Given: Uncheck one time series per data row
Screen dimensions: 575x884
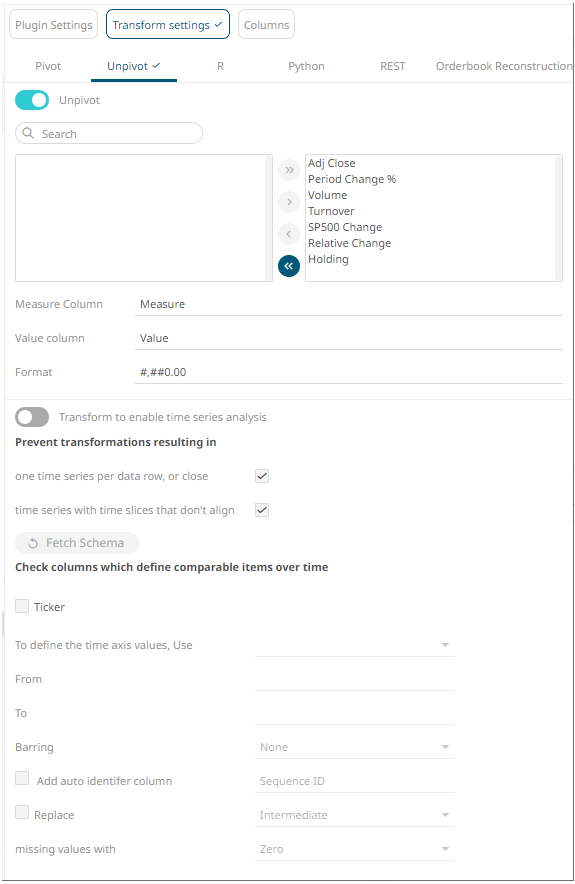Looking at the screenshot, I should point(262,476).
